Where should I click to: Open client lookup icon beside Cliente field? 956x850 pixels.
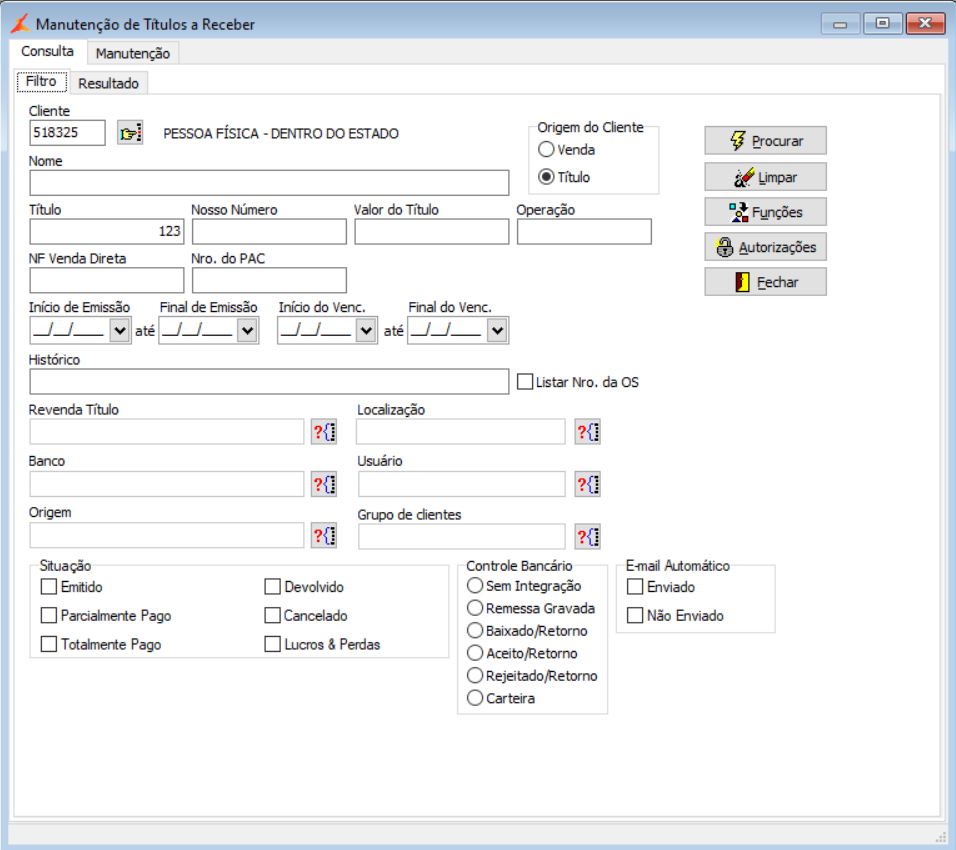[x=130, y=132]
